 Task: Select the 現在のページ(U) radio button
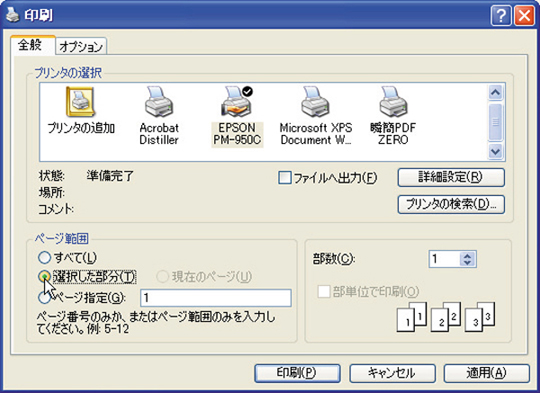coord(162,276)
